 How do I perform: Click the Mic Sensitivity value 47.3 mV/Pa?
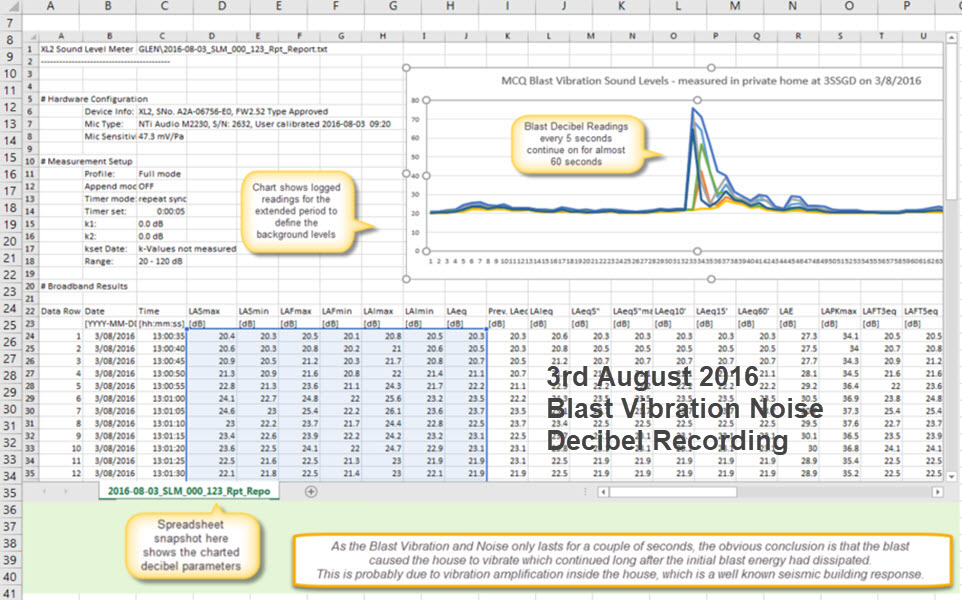(160, 136)
